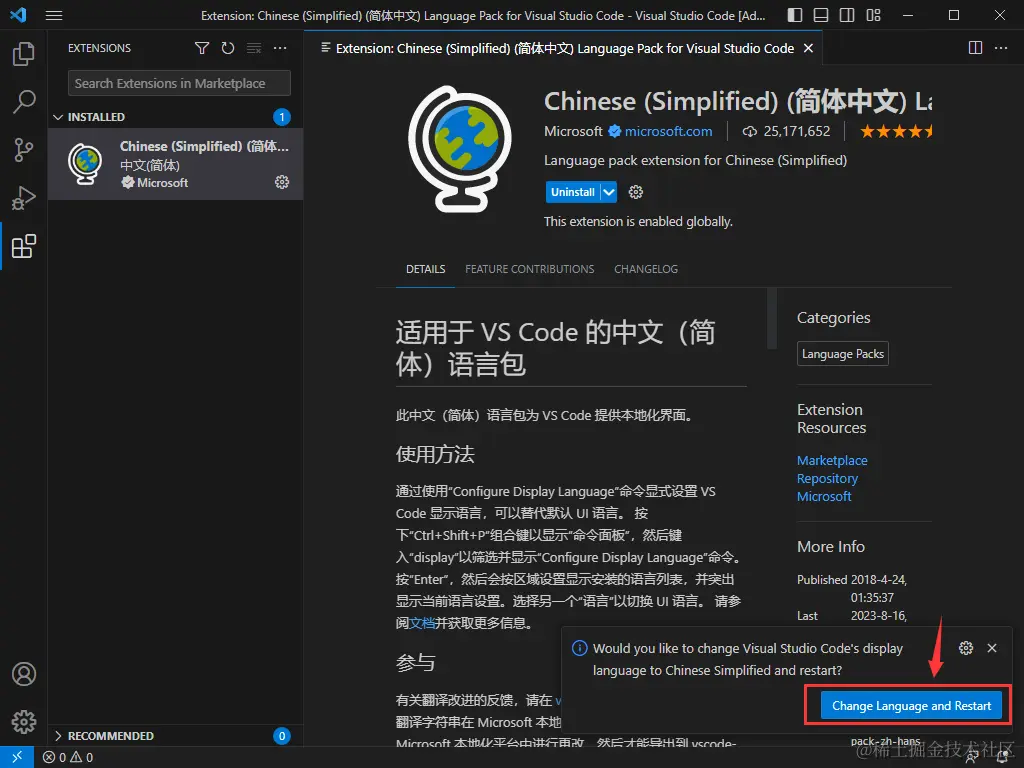
Task: Click the Language Packs category tag
Action: (x=842, y=354)
